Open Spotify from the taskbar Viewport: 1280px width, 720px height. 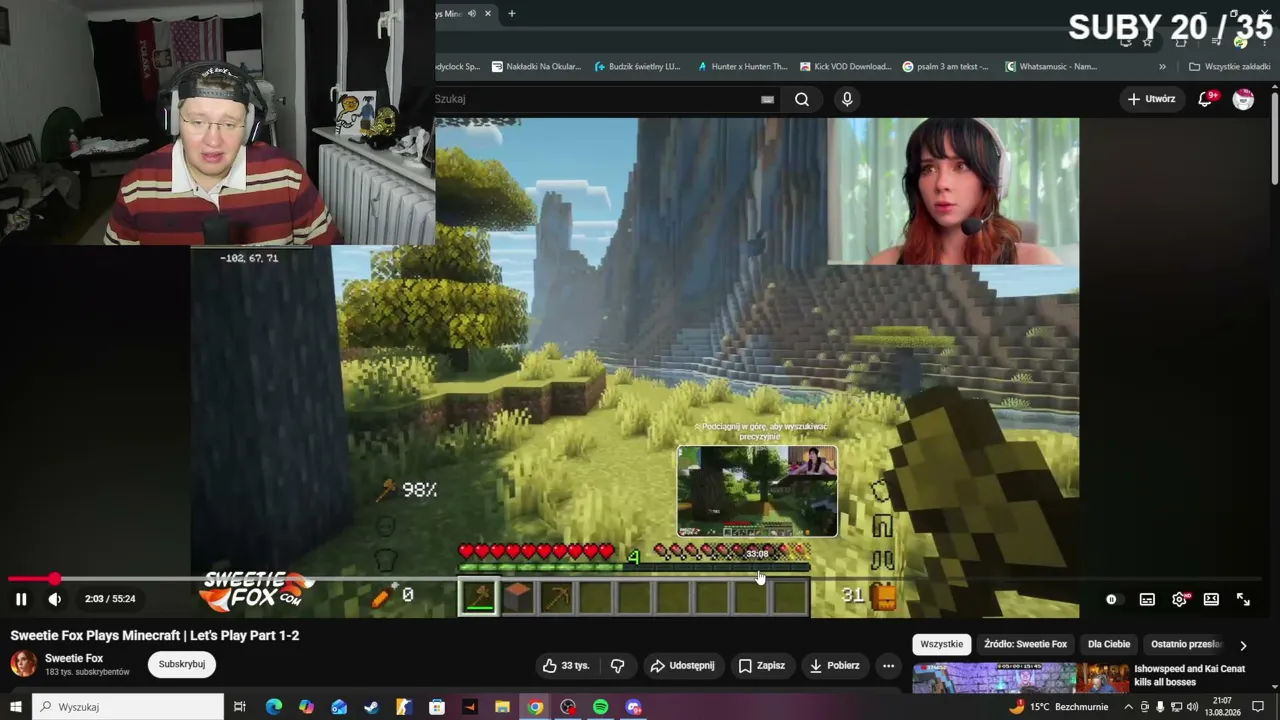(x=600, y=707)
